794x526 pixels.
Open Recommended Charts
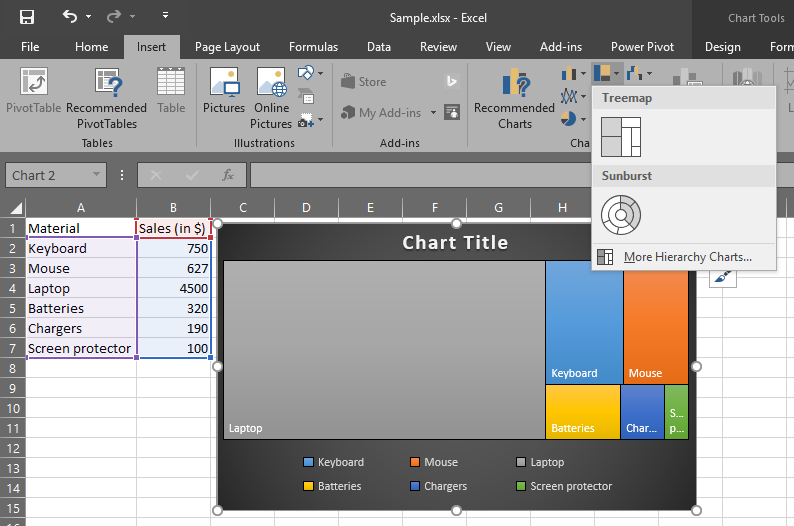pyautogui.click(x=514, y=99)
